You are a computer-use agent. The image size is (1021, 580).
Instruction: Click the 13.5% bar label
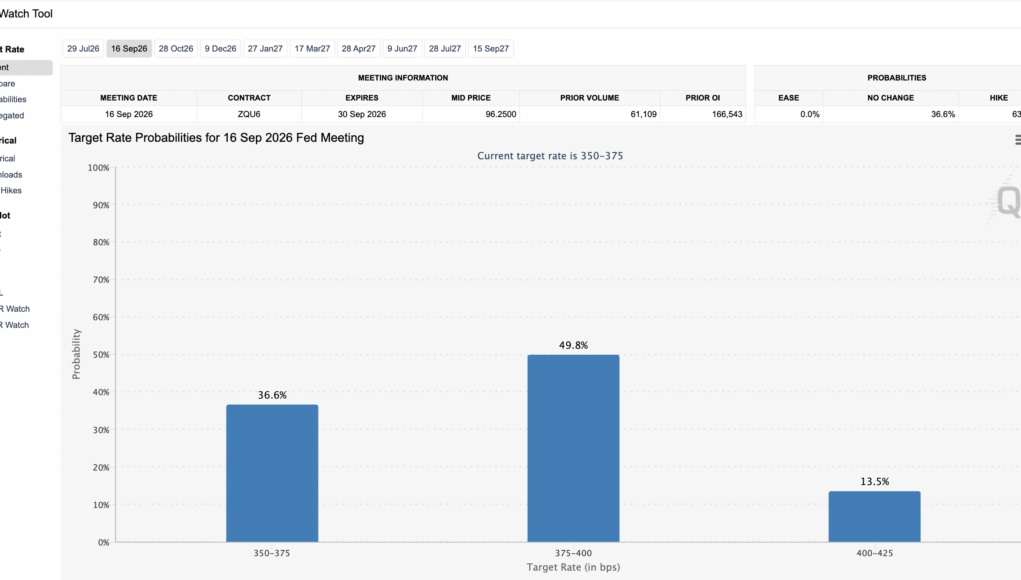874,482
